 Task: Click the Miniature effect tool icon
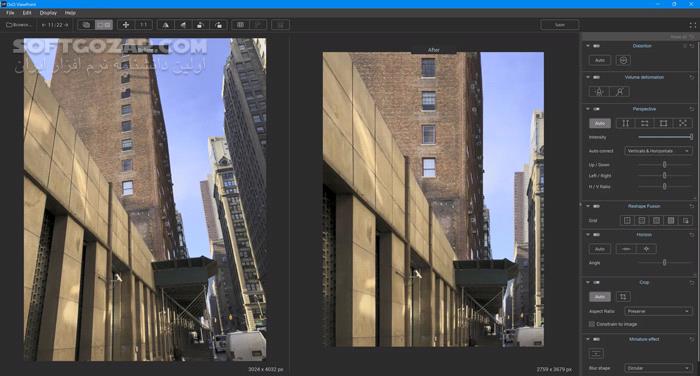[x=596, y=354]
